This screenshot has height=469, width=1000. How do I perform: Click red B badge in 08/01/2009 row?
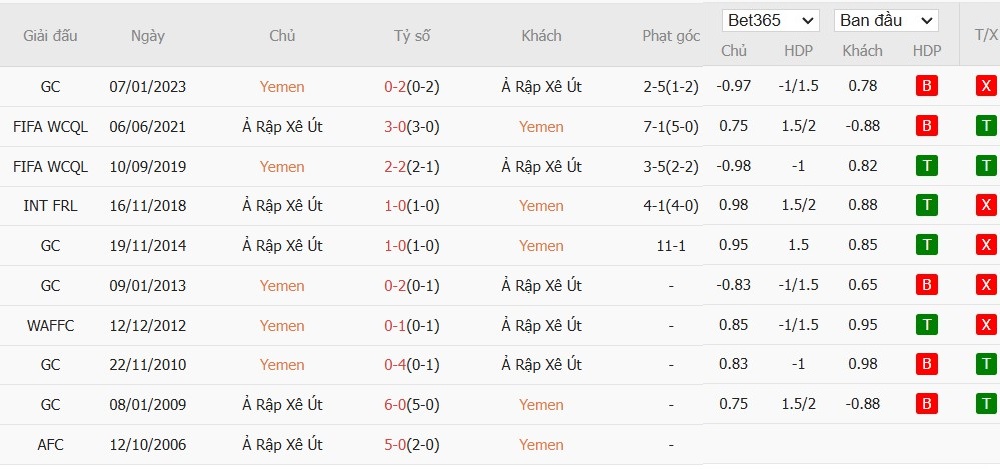pyautogui.click(x=926, y=404)
